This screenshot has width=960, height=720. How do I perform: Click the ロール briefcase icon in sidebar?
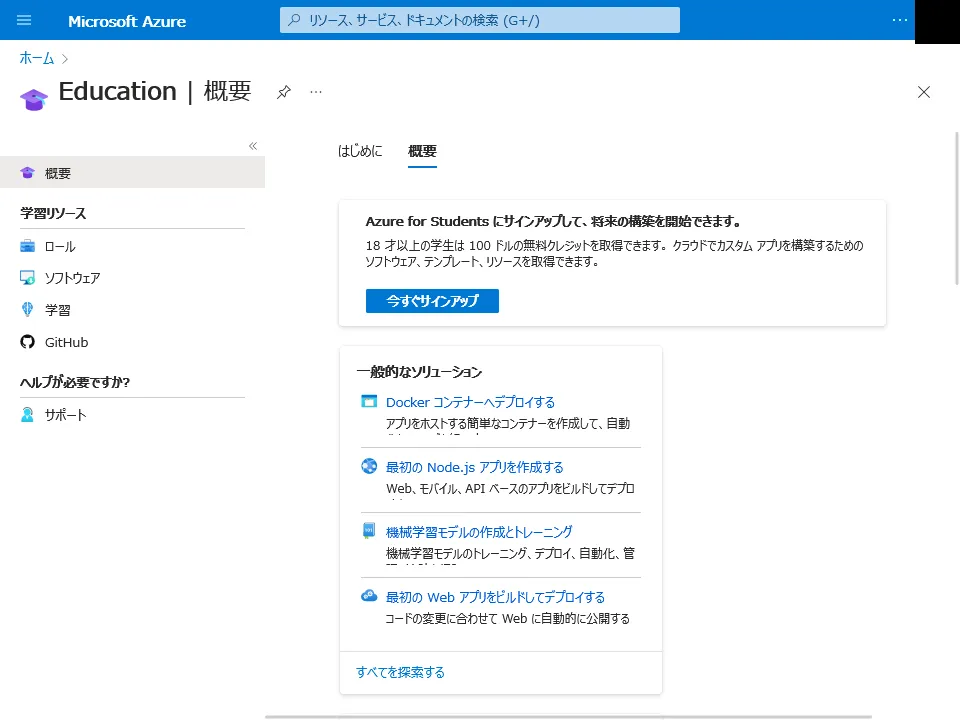[28, 246]
